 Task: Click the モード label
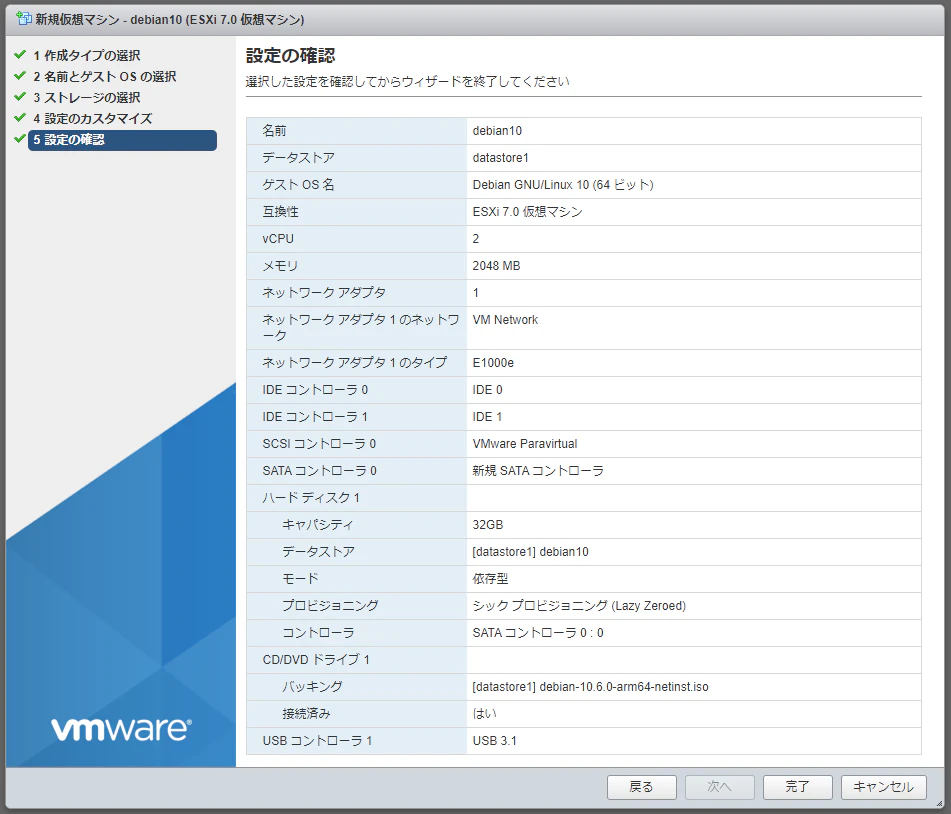[x=300, y=579]
